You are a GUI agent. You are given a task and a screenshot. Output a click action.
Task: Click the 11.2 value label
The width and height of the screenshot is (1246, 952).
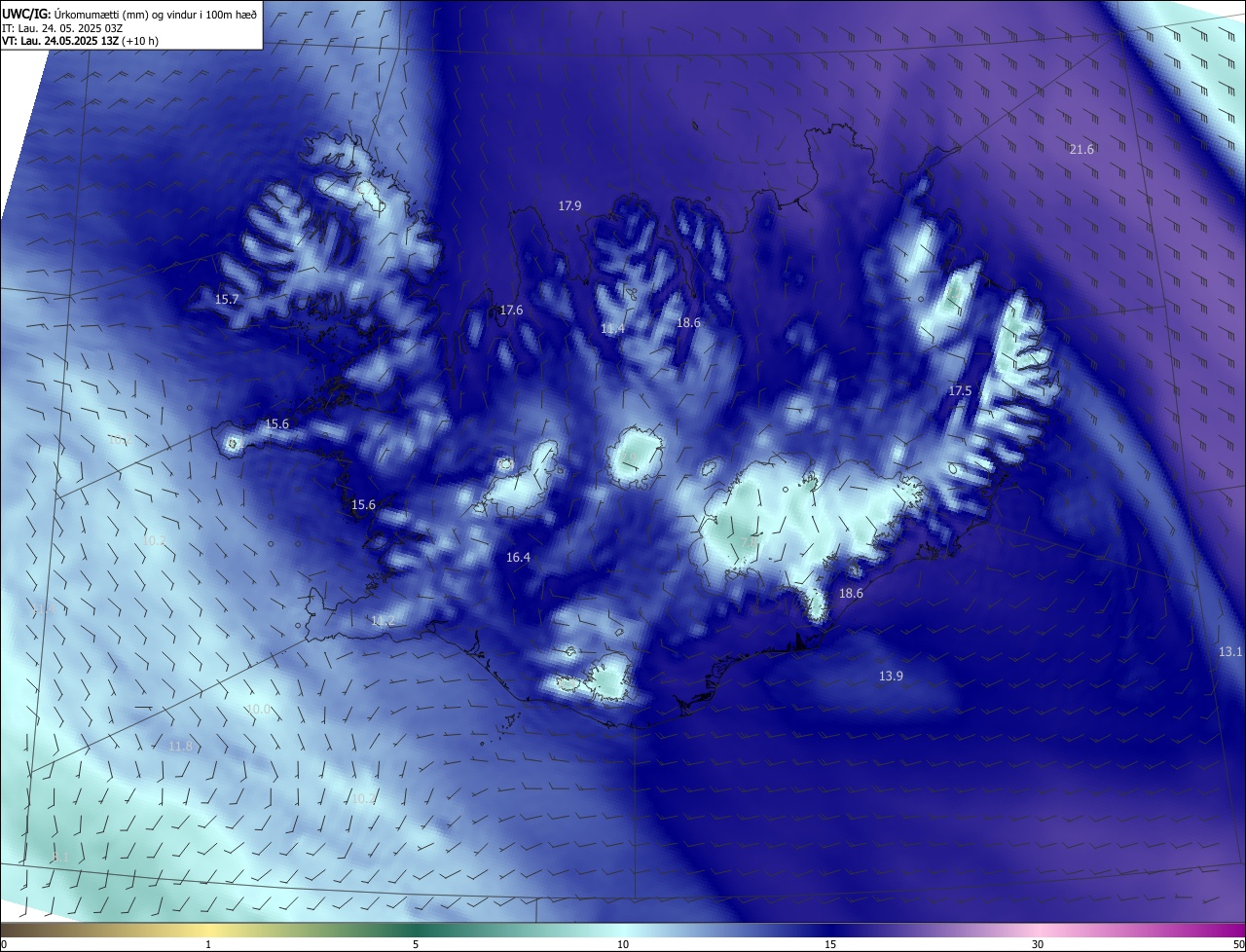click(383, 620)
